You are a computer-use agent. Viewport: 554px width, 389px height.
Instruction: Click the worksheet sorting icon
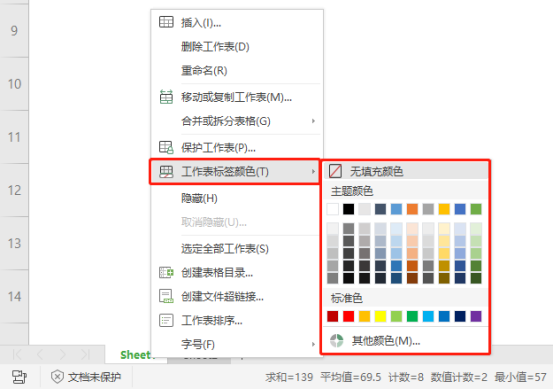pos(166,320)
